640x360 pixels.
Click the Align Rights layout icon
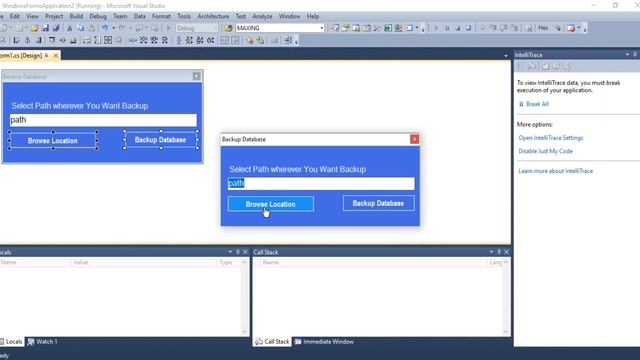tap(38, 40)
